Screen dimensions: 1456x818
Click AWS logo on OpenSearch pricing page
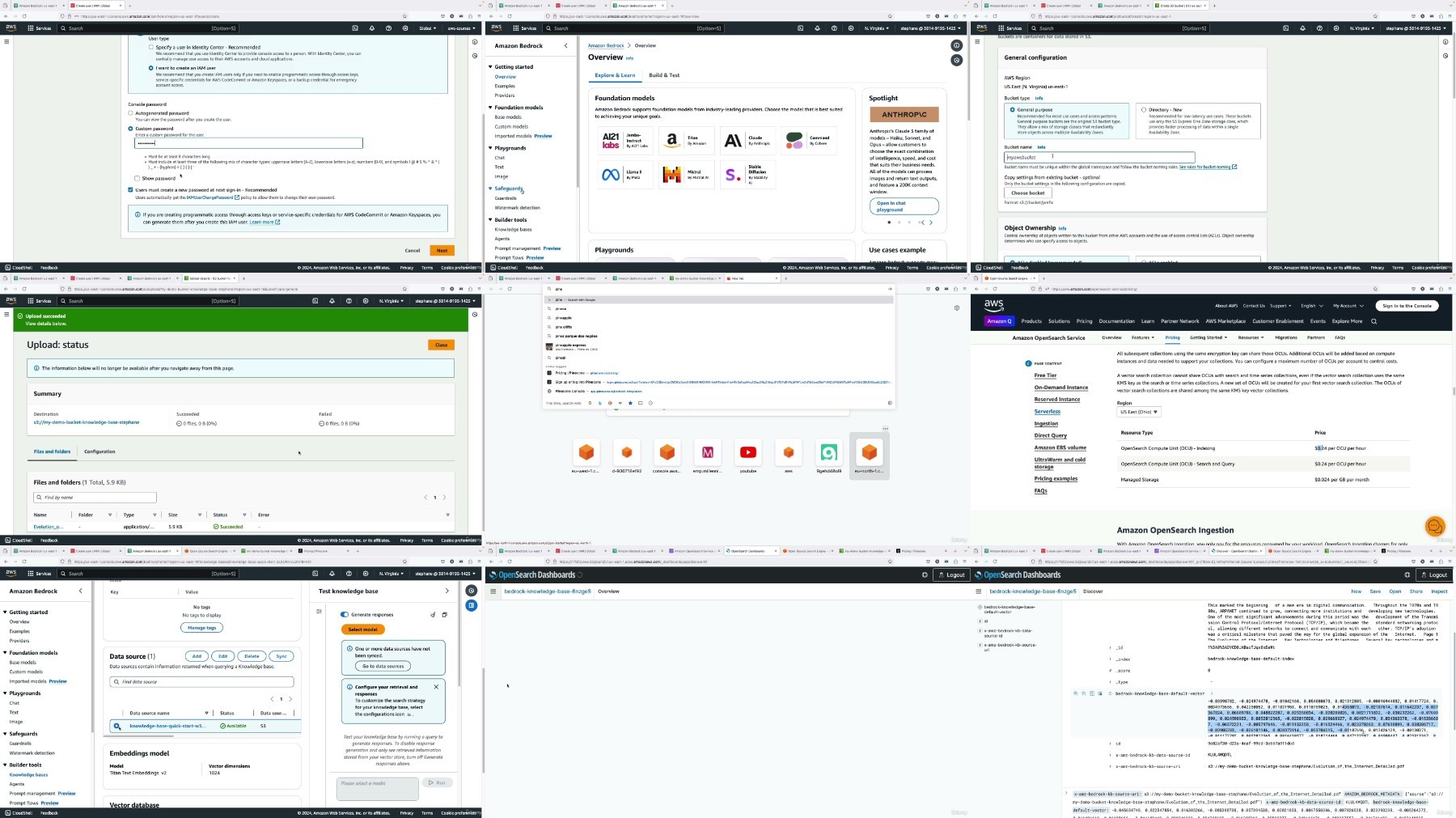(x=994, y=306)
